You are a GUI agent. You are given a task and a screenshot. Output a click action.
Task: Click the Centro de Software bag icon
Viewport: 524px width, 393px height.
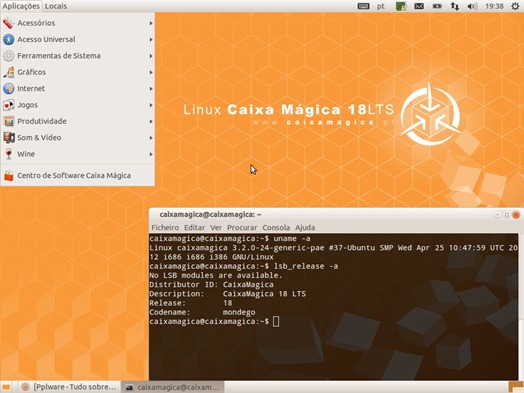tap(8, 175)
